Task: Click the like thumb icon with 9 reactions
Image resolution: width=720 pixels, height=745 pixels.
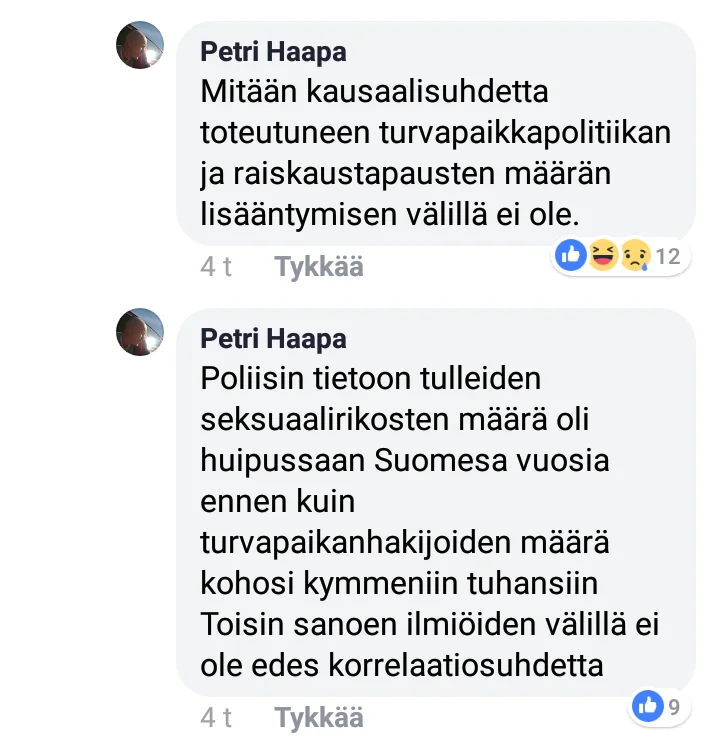Action: pos(648,708)
